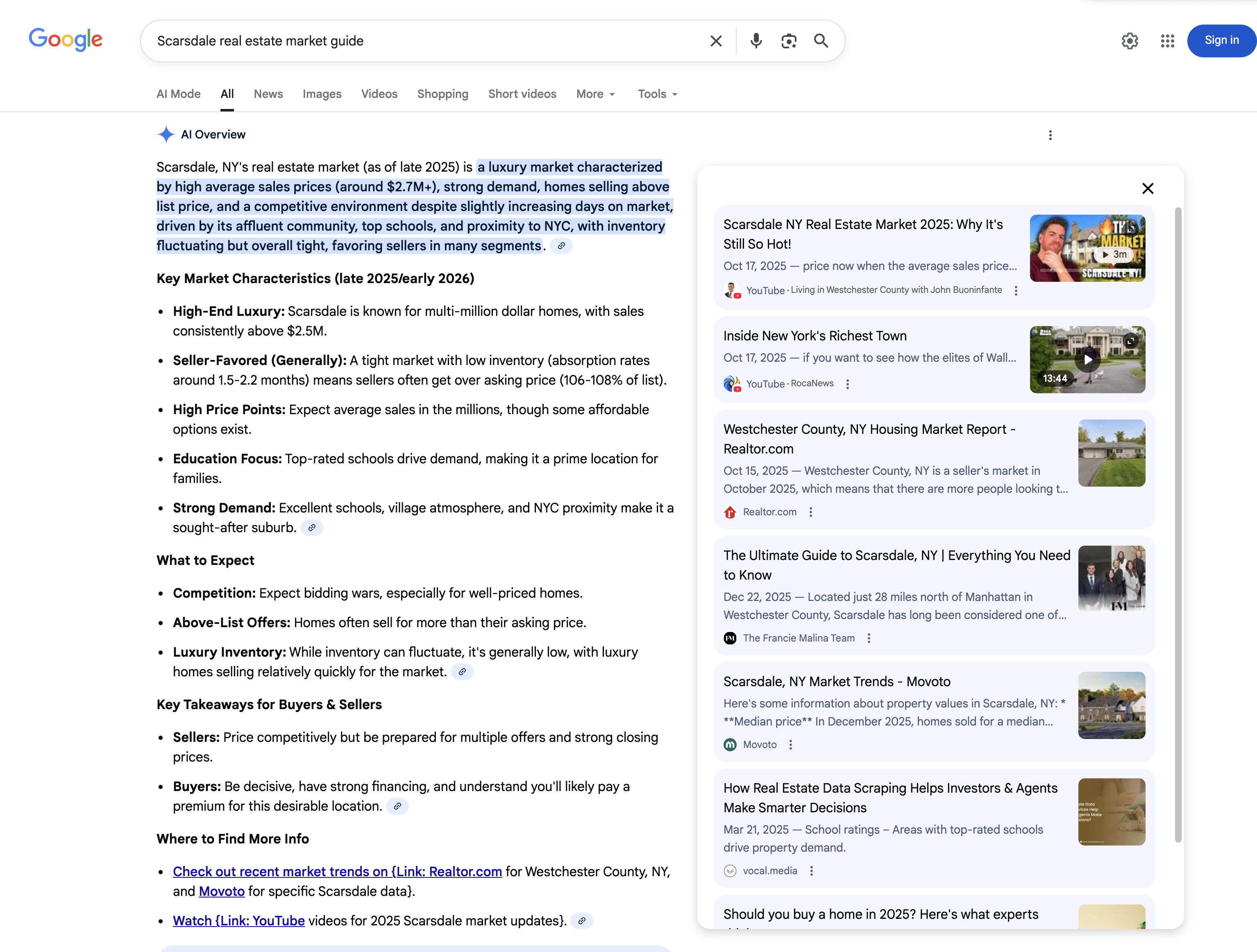
Task: Open the Movoto link in overview
Action: pos(222,891)
